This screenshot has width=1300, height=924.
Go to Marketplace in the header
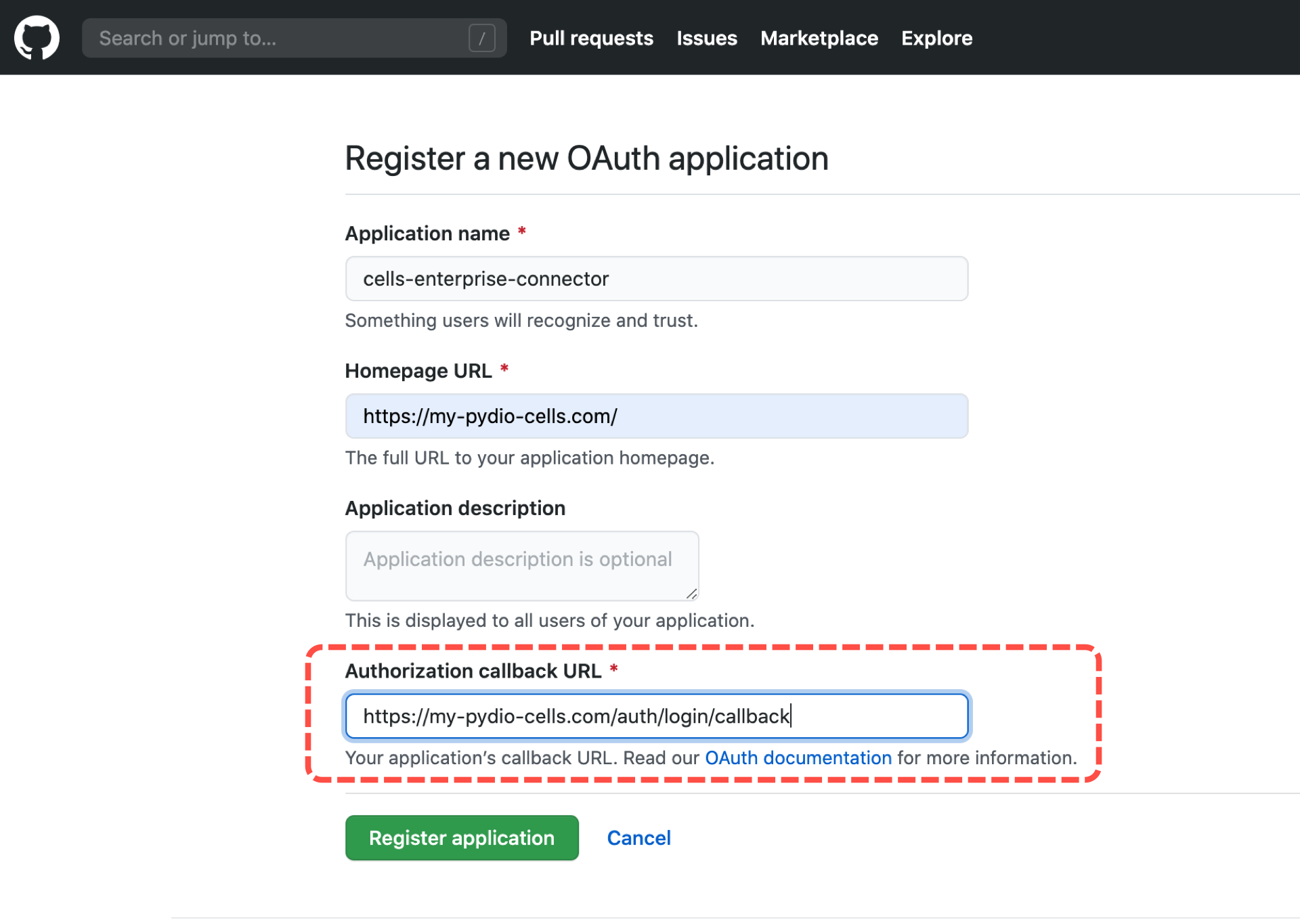coord(819,38)
